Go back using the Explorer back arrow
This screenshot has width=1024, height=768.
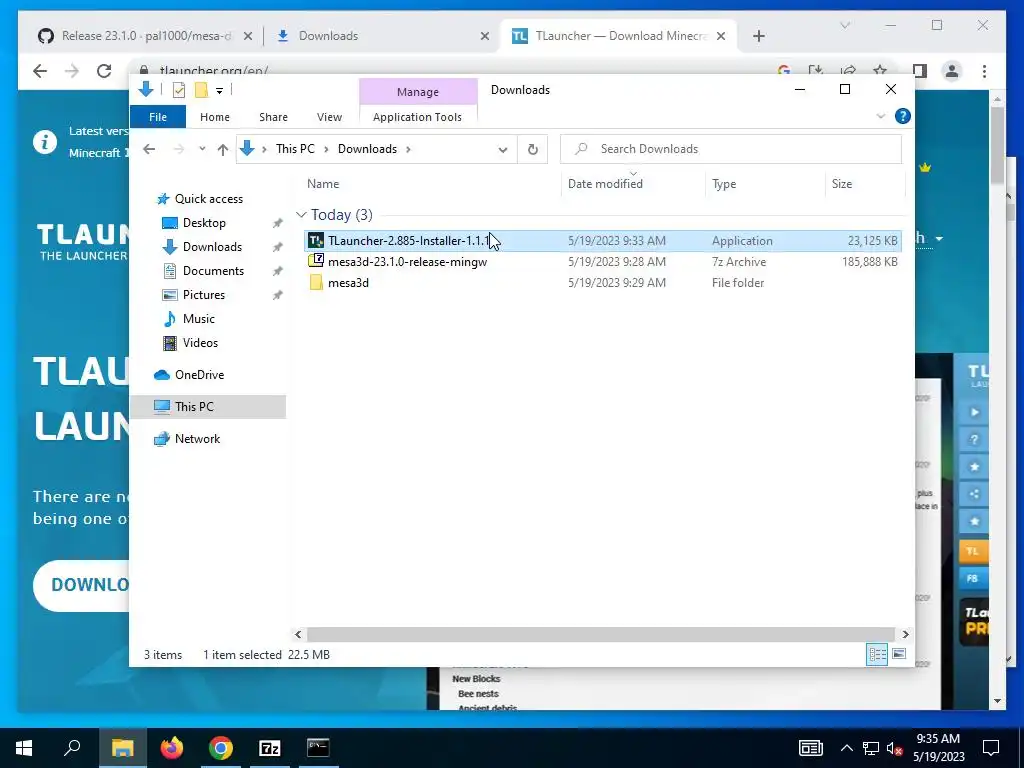(x=149, y=149)
